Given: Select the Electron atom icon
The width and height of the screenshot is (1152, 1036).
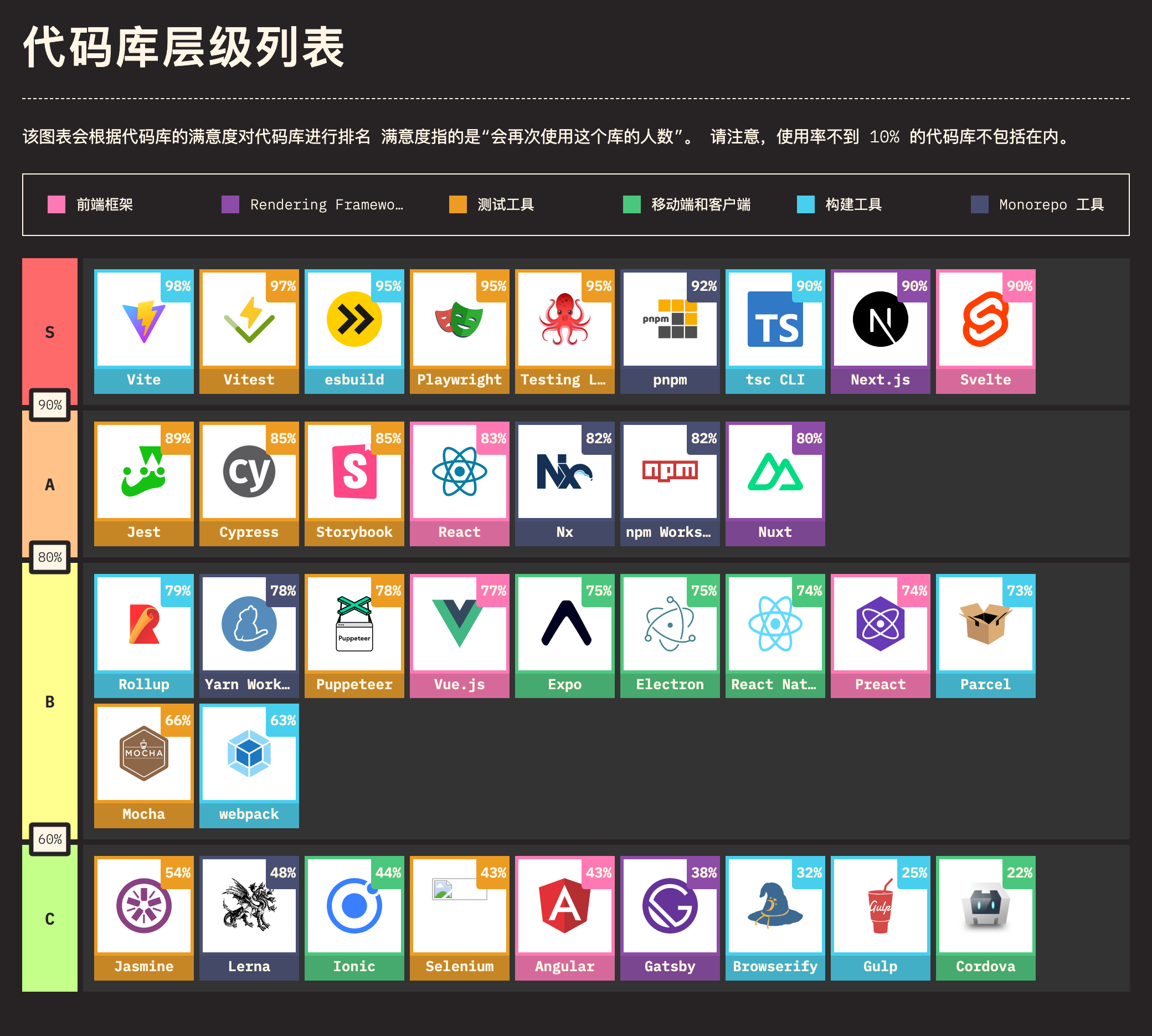Looking at the screenshot, I should [x=670, y=624].
